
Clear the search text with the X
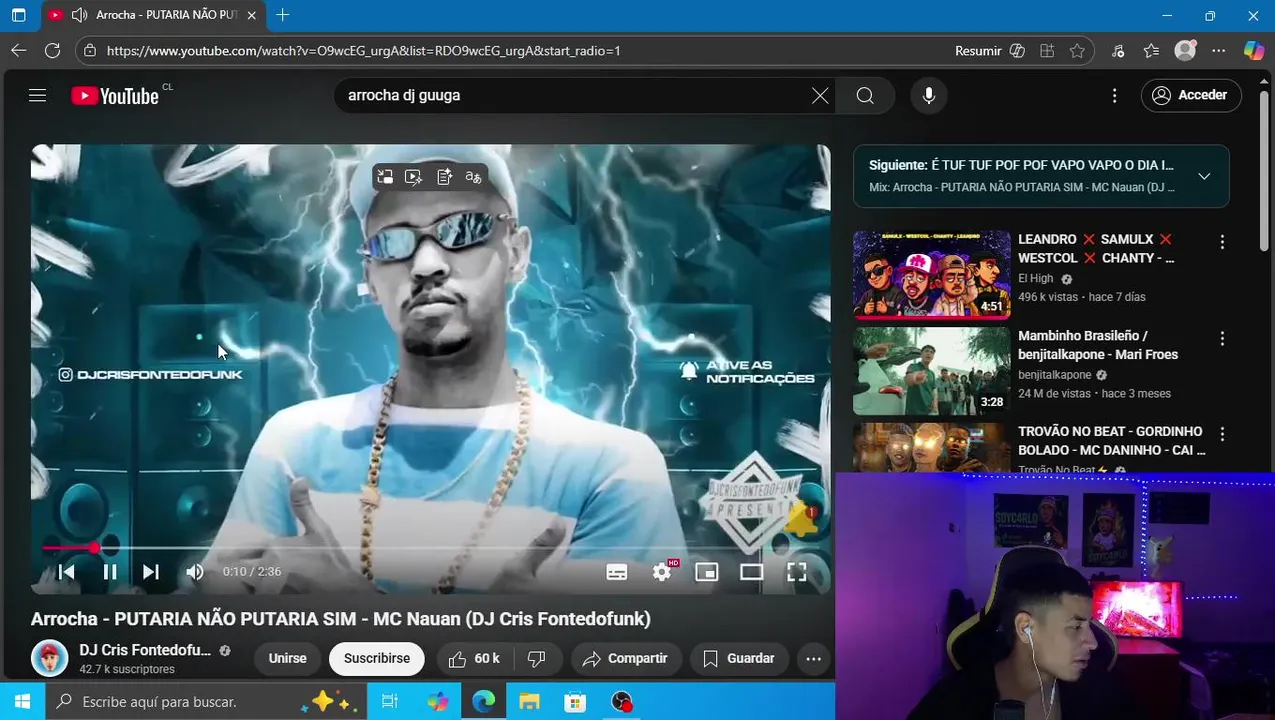pos(820,95)
